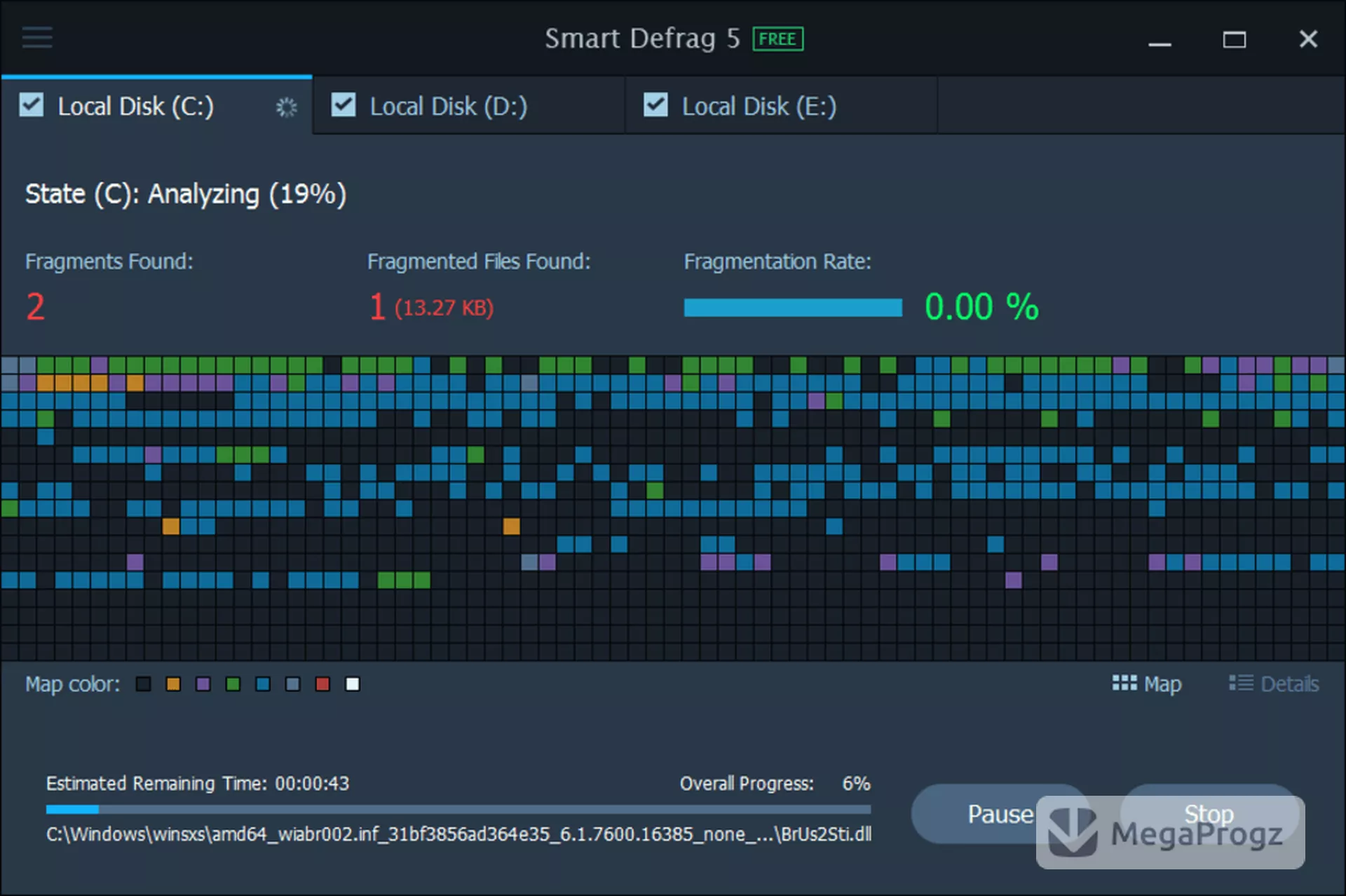Screen dimensions: 1346x896
Task: Uncheck Local Disk (E:) checkbox
Action: tap(655, 105)
